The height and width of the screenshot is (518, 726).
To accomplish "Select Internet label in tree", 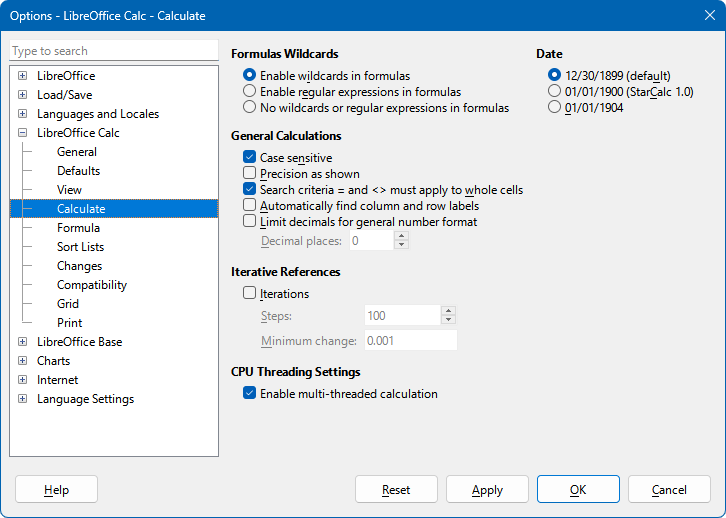I will (x=57, y=380).
